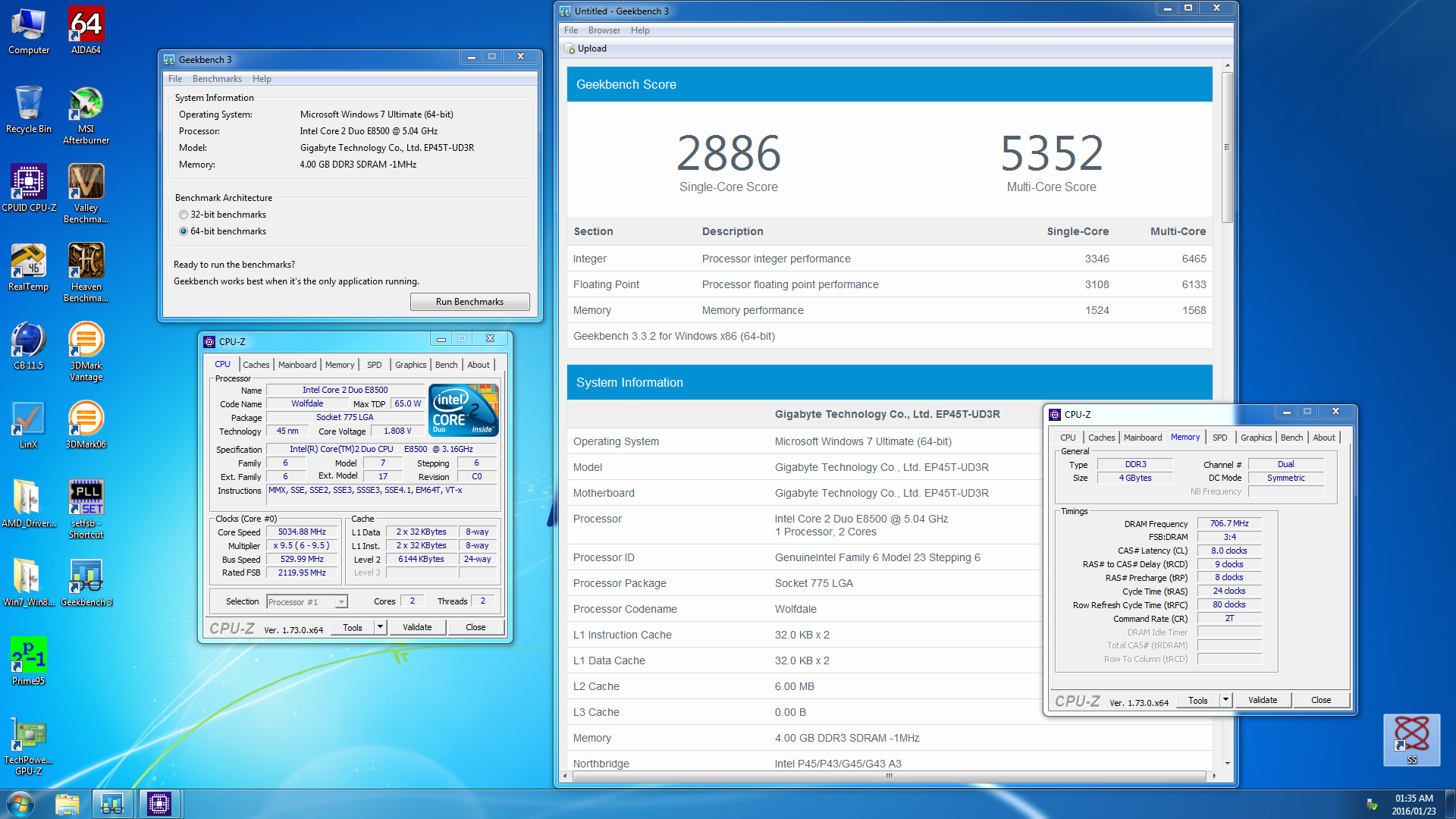1456x819 pixels.
Task: Select 32-bit benchmarks radio option
Action: click(x=222, y=215)
